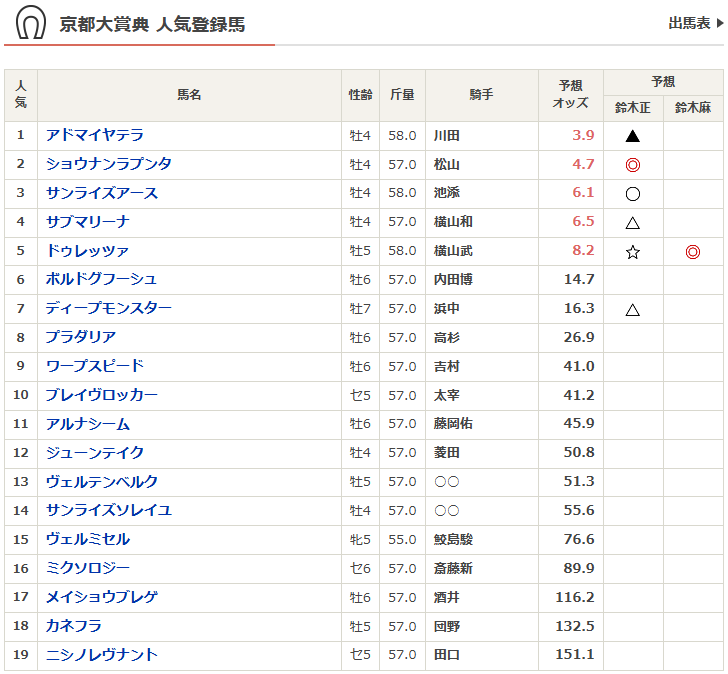Open horse page for ニシノレヴナント

tap(101, 655)
